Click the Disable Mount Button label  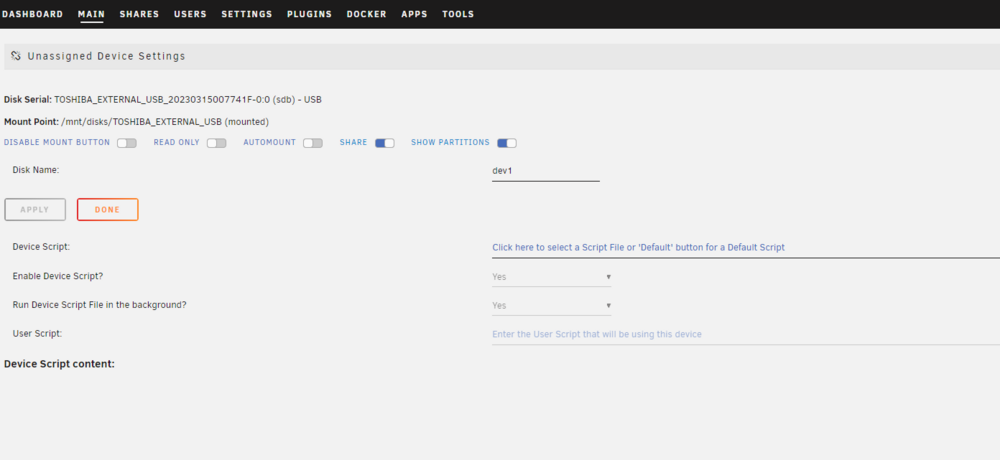(57, 142)
